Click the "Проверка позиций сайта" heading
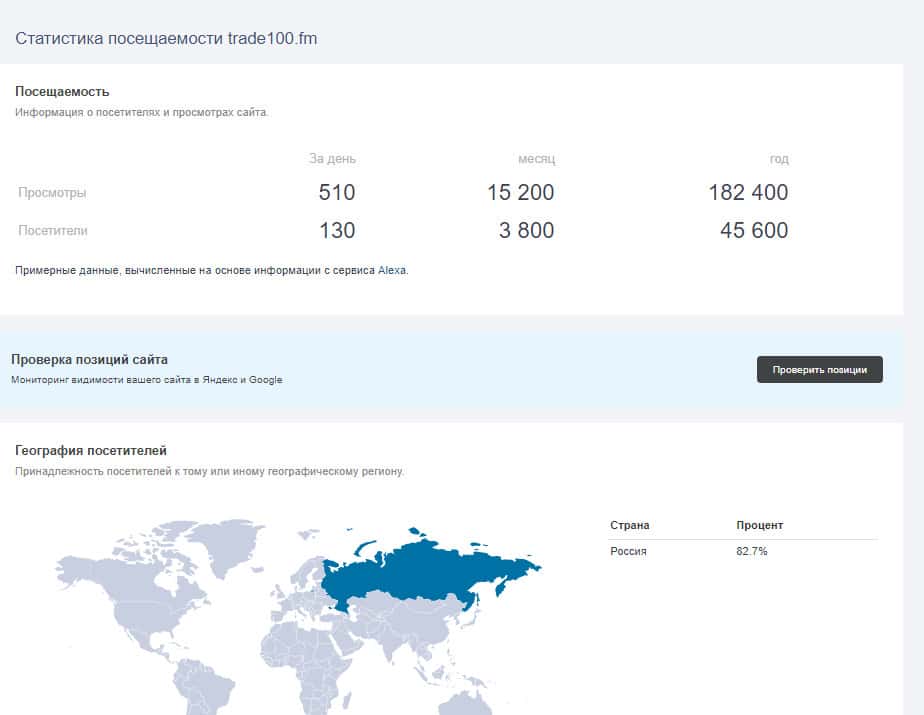 click(x=89, y=359)
